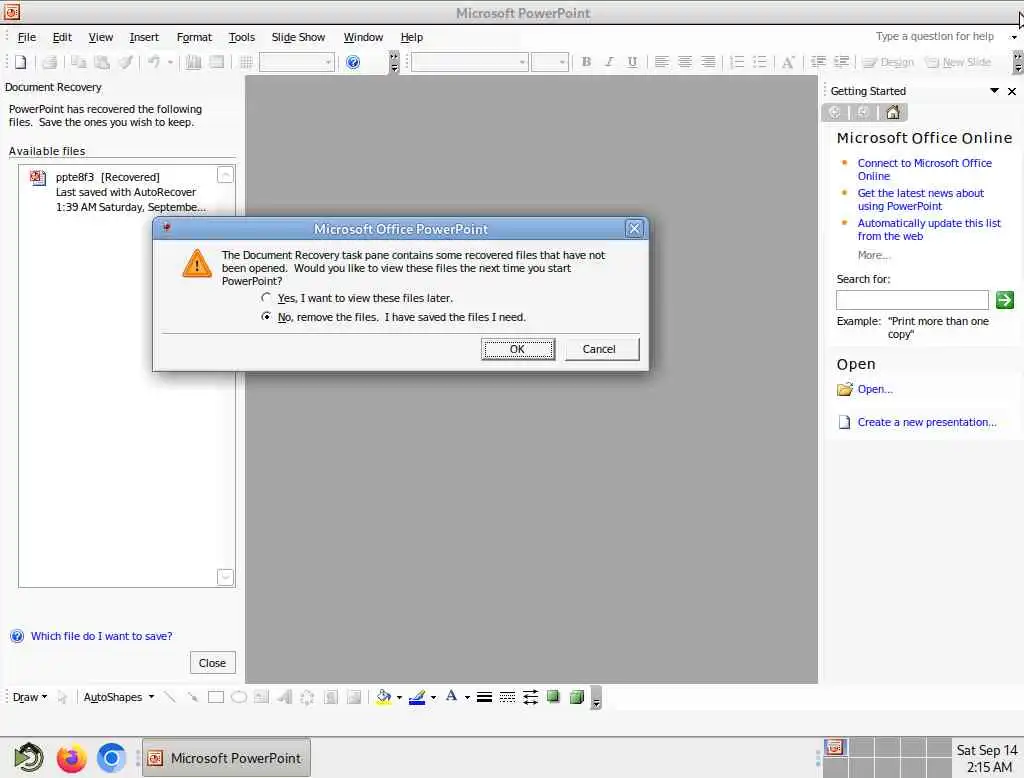The width and height of the screenshot is (1024, 778).
Task: Click the Font Color letter A swatch
Action: pos(451,697)
